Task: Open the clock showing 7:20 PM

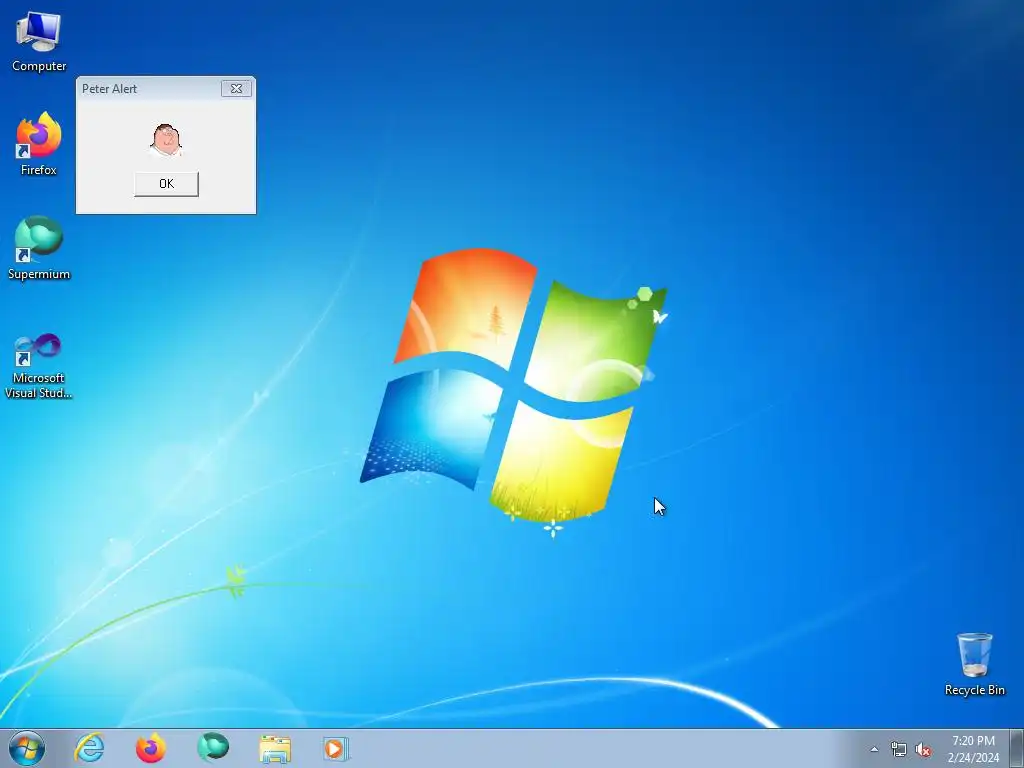Action: click(973, 748)
